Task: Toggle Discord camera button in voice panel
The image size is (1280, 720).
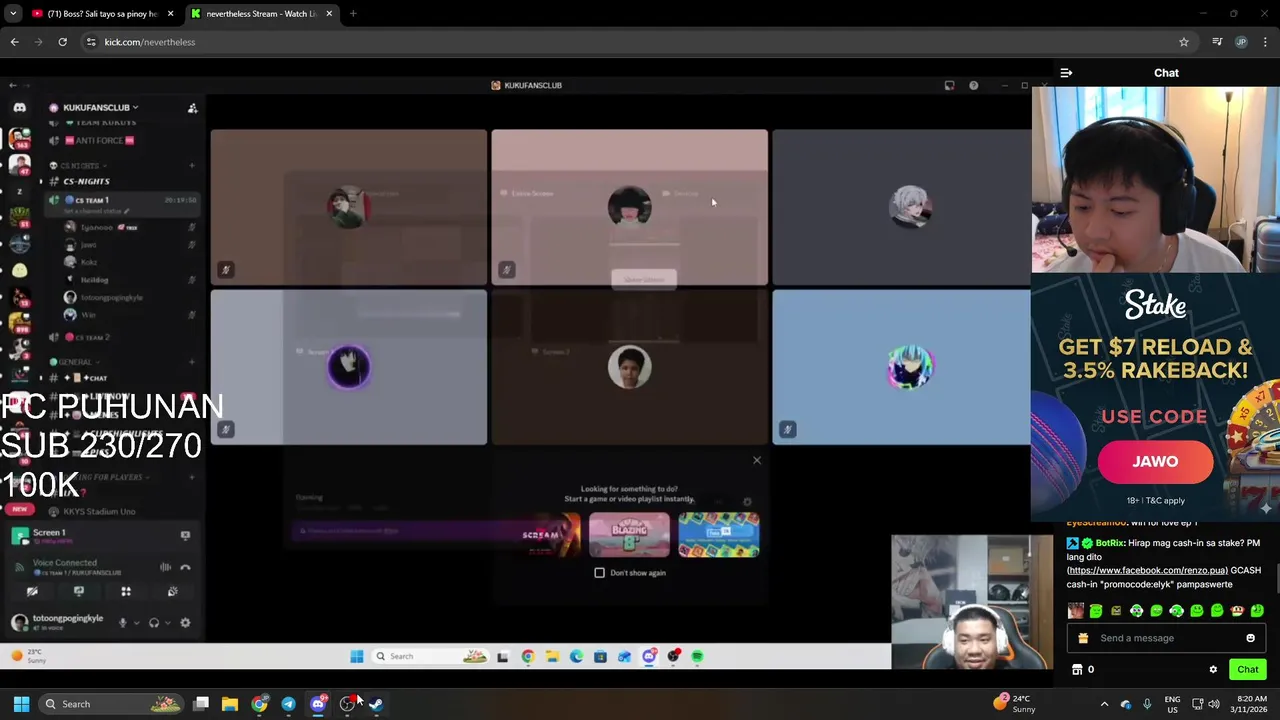Action: [32, 592]
